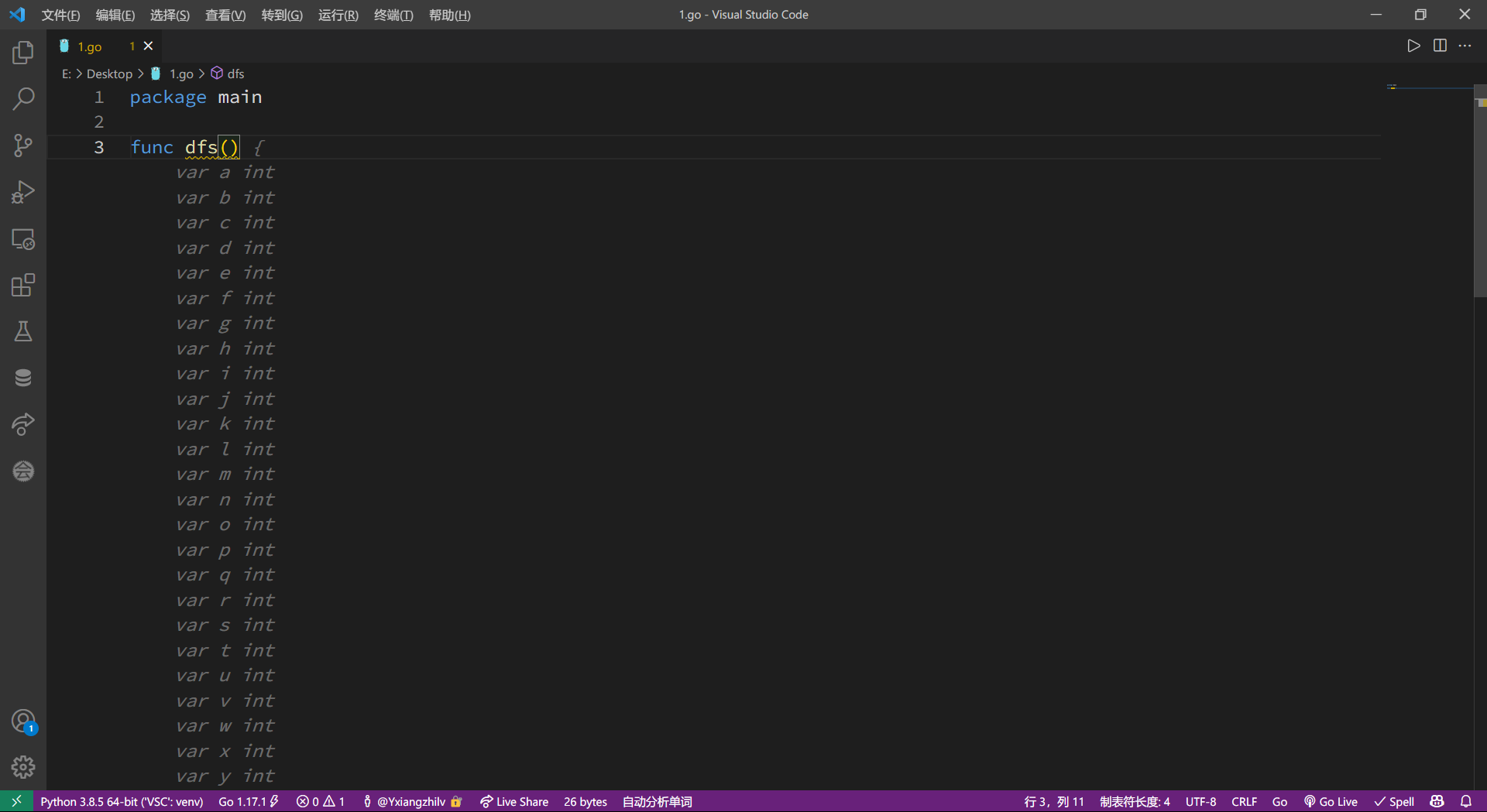Open the 终端(T) menu
Viewport: 1487px width, 812px height.
point(393,15)
